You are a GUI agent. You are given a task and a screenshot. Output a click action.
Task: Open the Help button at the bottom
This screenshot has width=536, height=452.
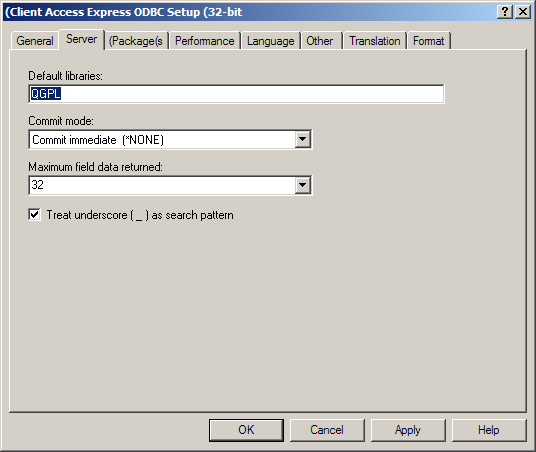tap(489, 430)
